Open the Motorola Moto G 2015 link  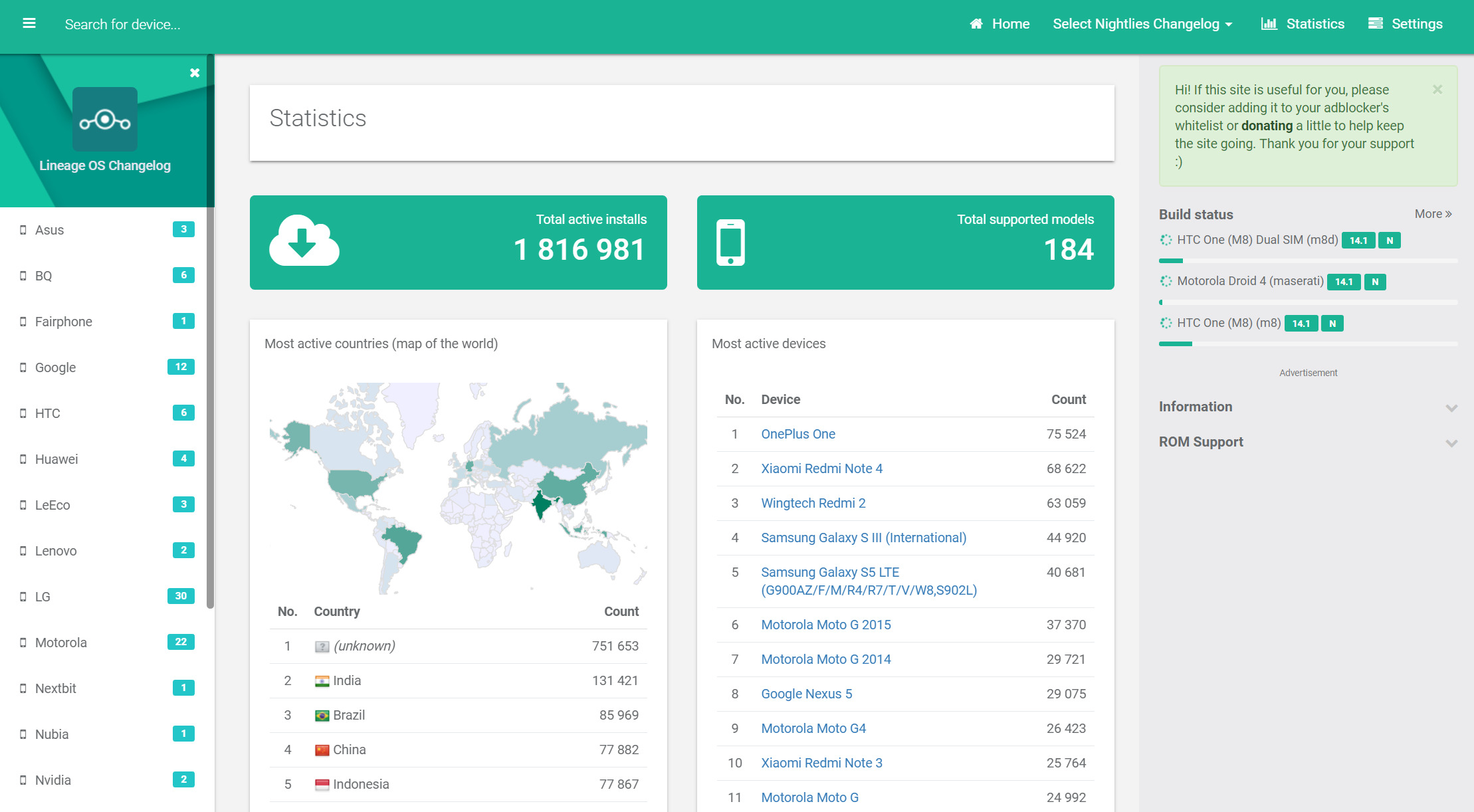tap(826, 625)
